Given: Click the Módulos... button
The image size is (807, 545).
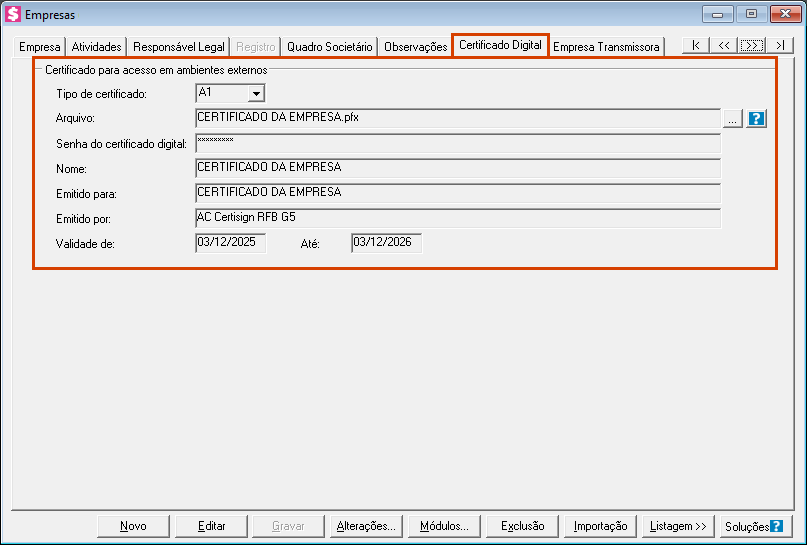Looking at the screenshot, I should [444, 526].
